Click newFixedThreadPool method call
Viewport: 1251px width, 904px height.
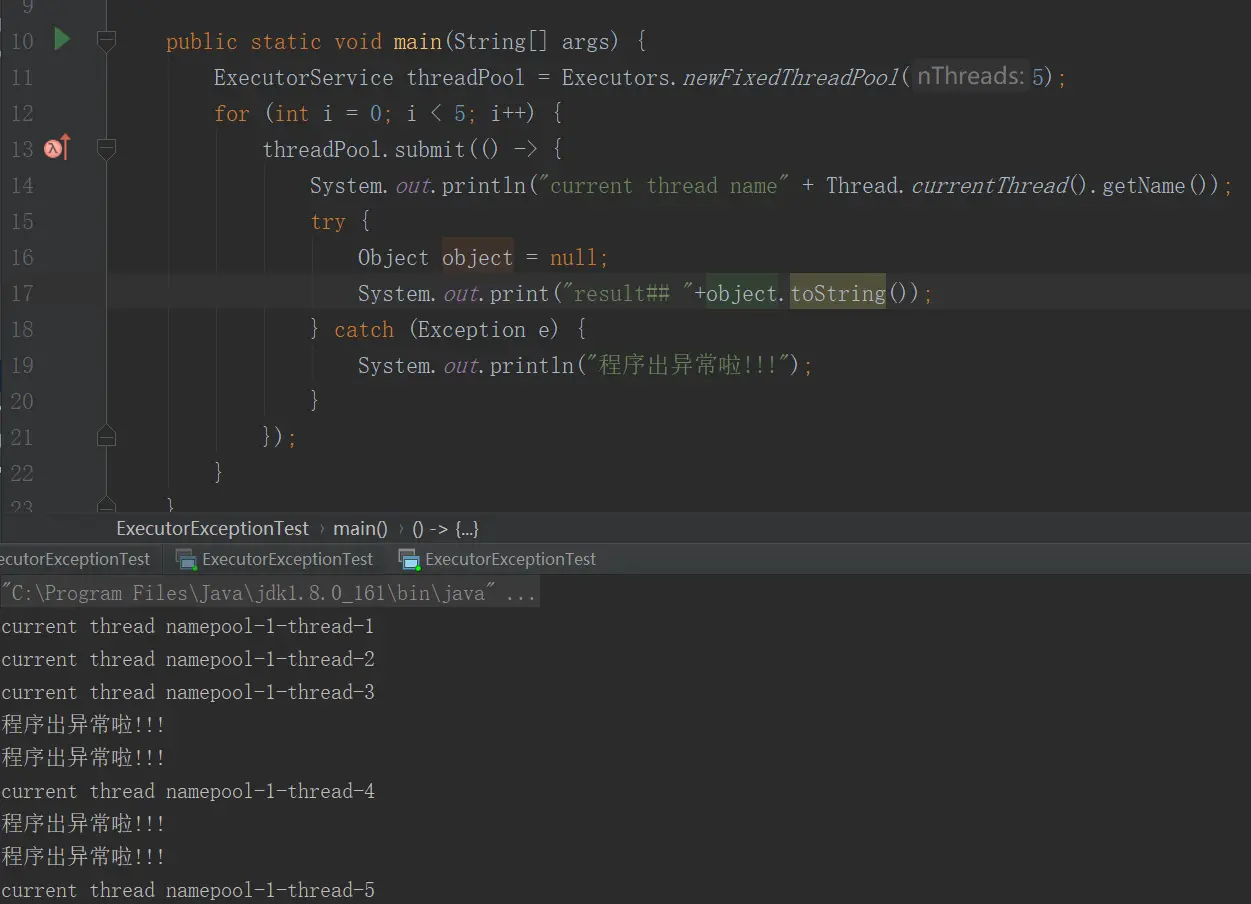[791, 77]
